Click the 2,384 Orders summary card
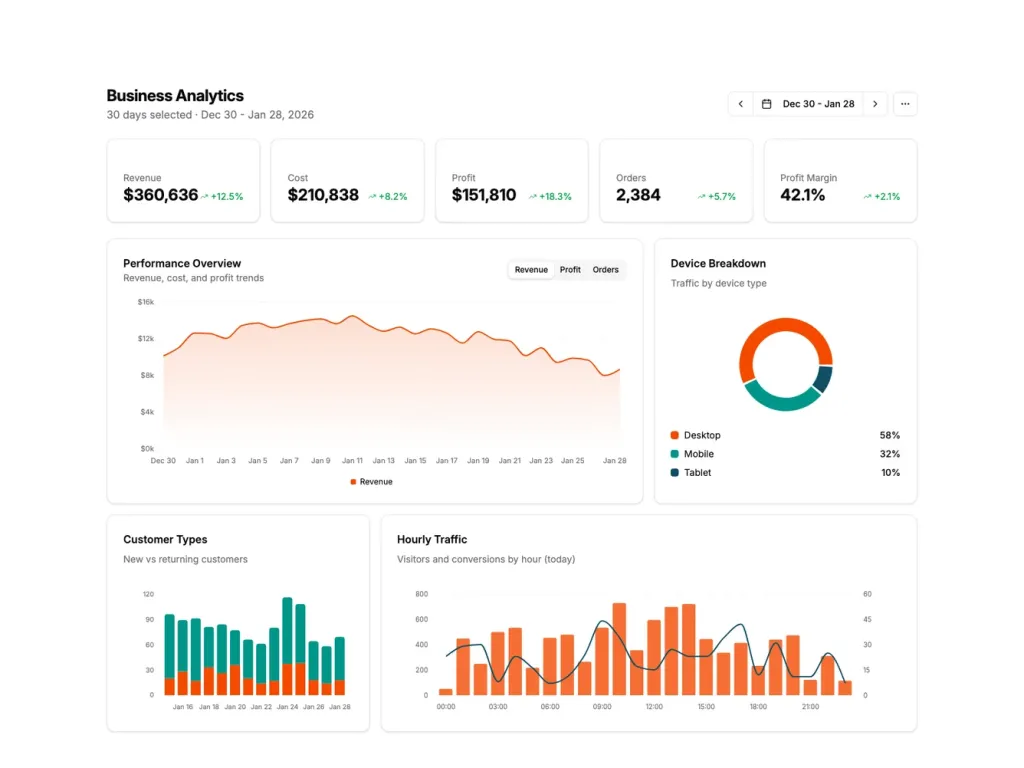 (676, 181)
